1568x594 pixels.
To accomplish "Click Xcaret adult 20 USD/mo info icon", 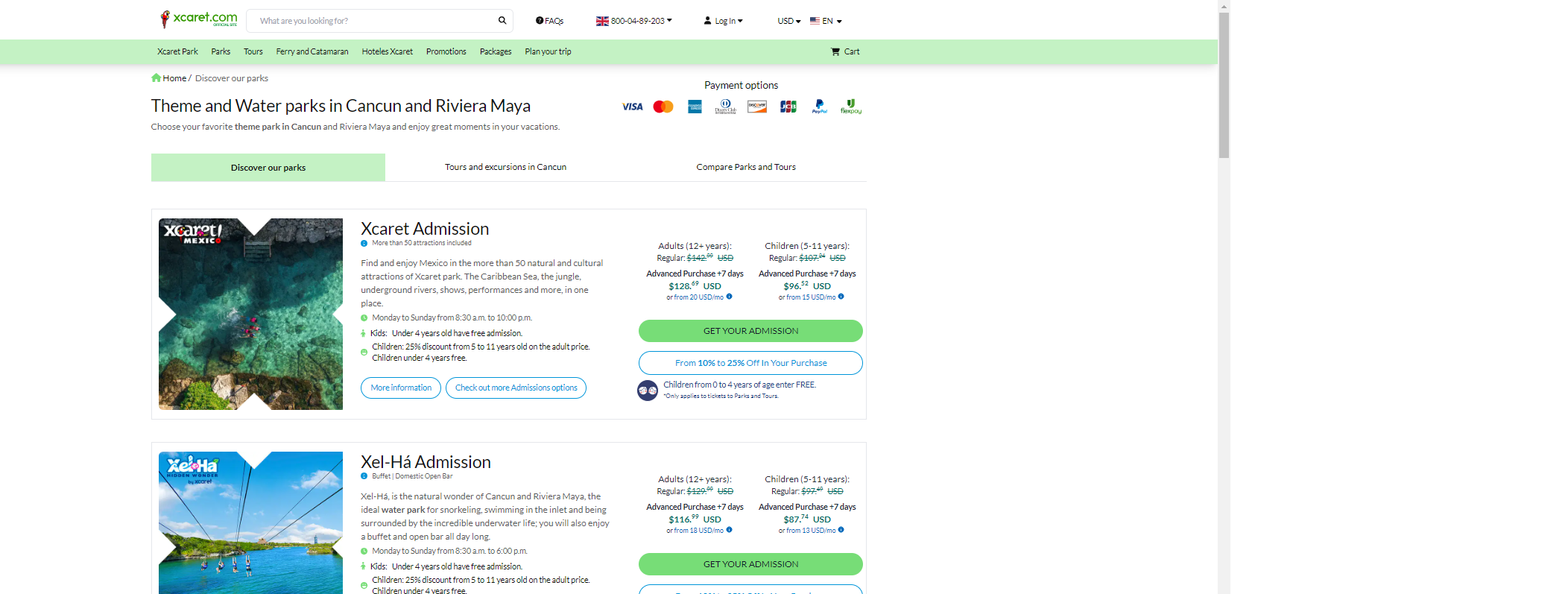I will click(730, 297).
